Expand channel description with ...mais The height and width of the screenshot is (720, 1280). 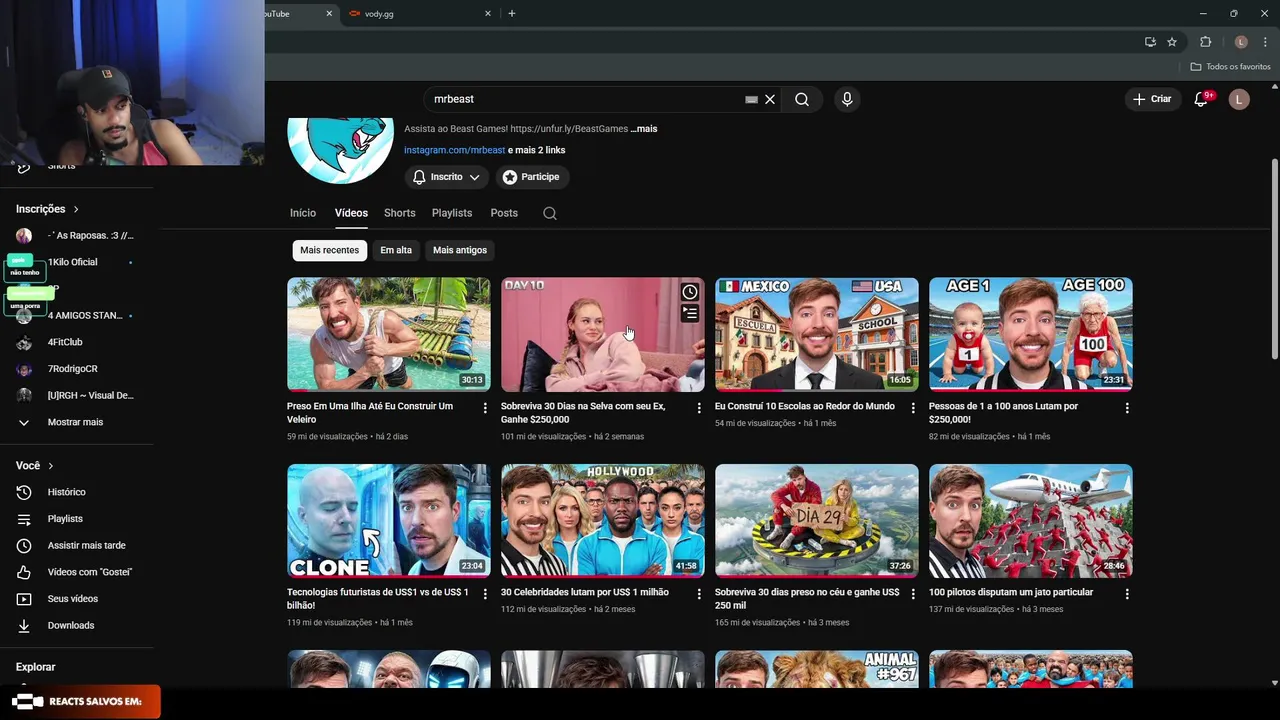point(644,129)
